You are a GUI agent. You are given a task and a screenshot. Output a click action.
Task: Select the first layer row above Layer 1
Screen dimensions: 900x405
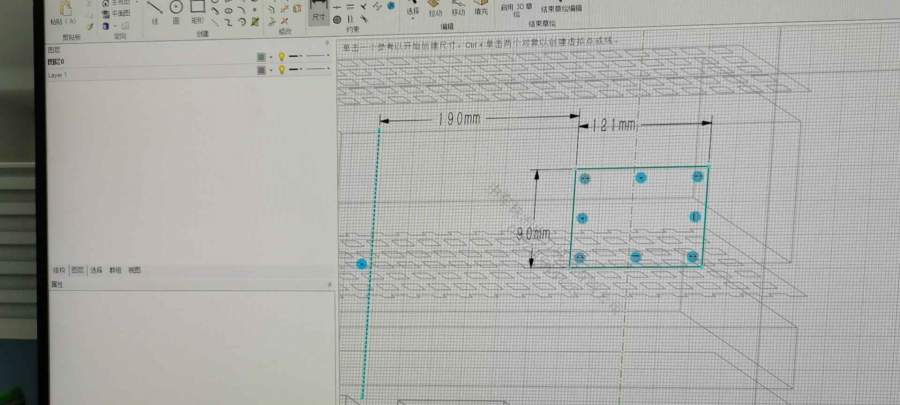(189, 61)
